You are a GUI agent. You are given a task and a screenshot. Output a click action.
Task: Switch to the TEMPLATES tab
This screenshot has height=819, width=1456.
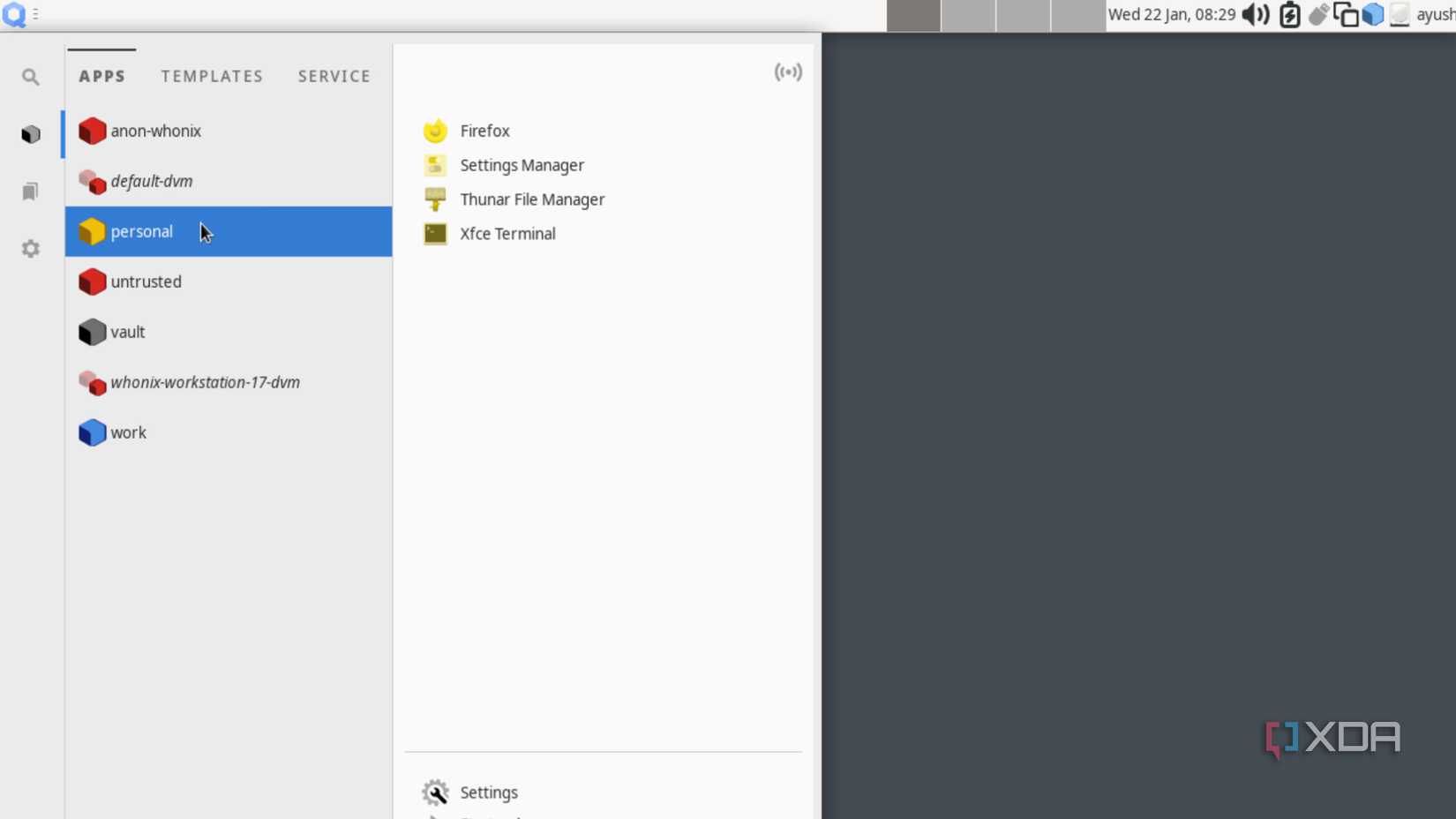212,76
